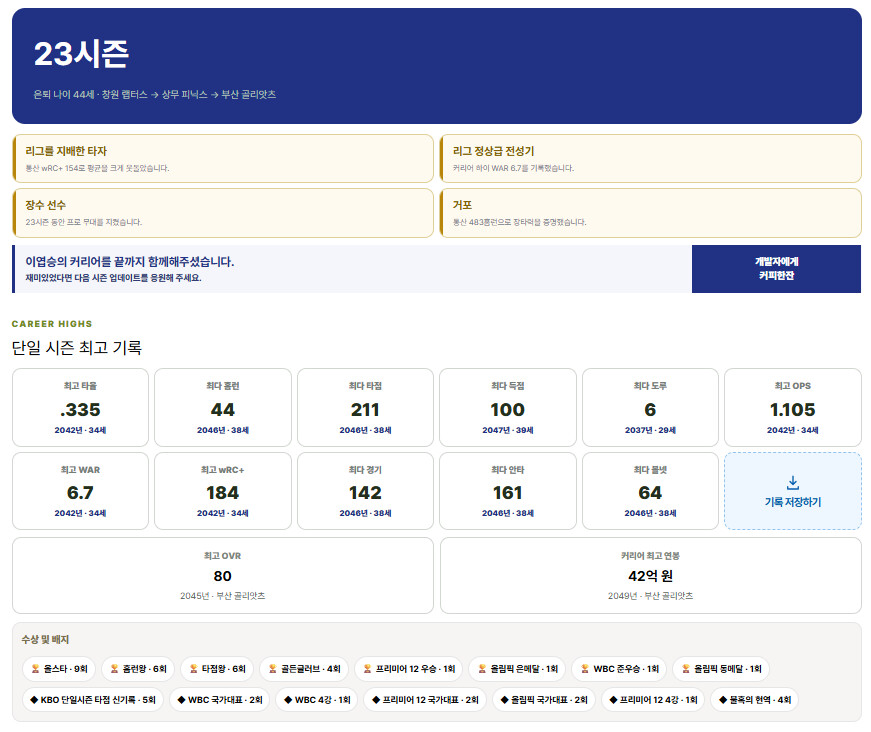871x732 pixels.
Task: Click the 개발자에게 커피한잔 button
Action: click(776, 269)
